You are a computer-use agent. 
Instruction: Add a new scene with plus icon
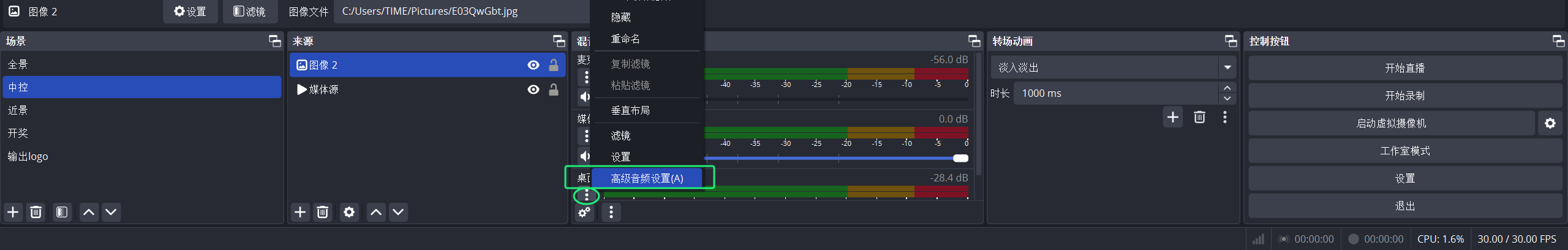pyautogui.click(x=13, y=212)
